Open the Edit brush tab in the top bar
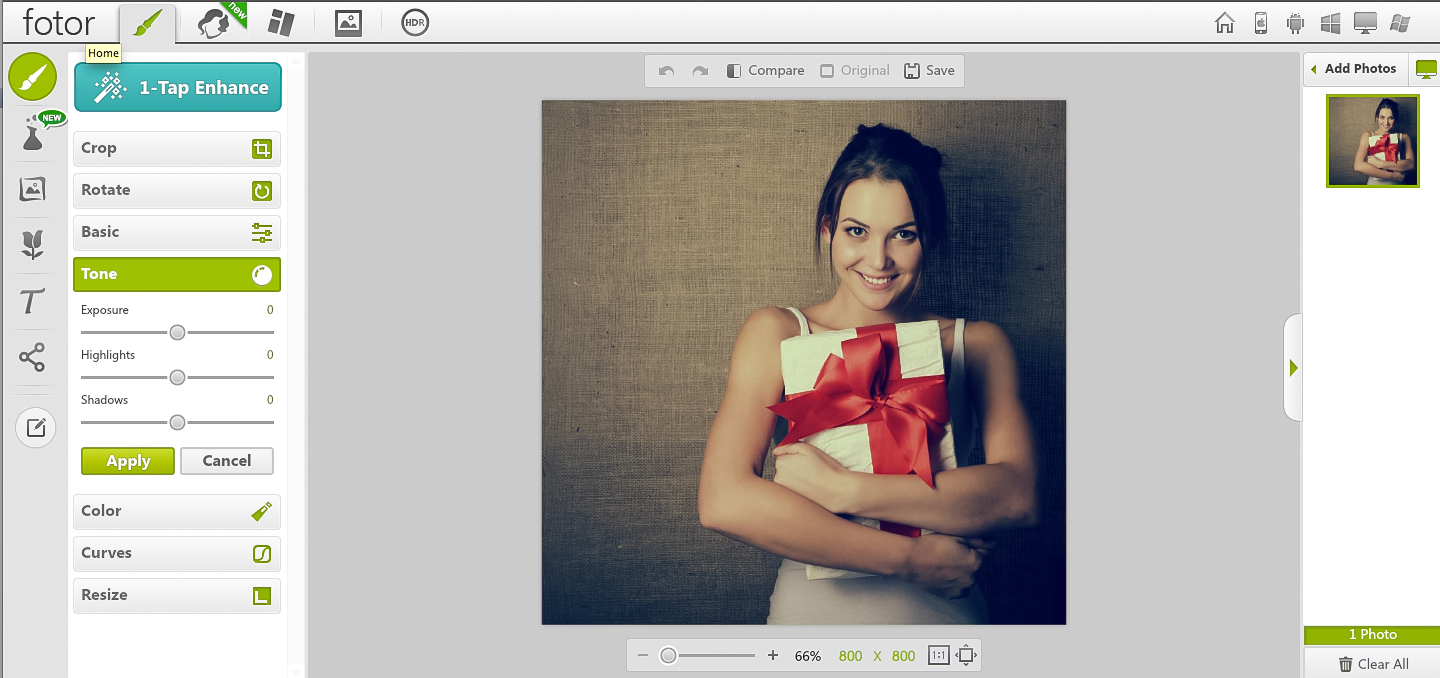This screenshot has height=678, width=1440. [147, 23]
